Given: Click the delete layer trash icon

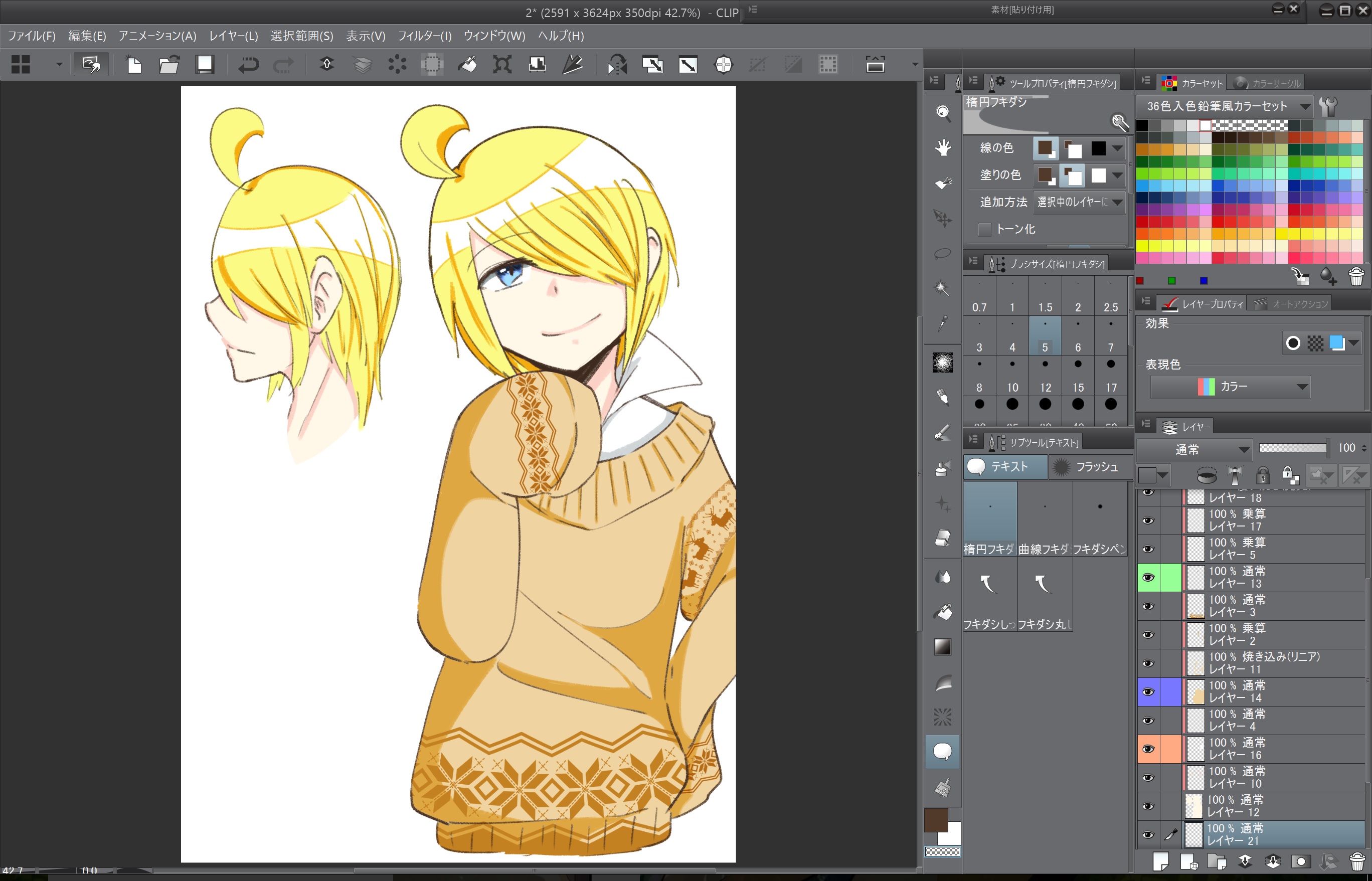Looking at the screenshot, I should (1356, 861).
